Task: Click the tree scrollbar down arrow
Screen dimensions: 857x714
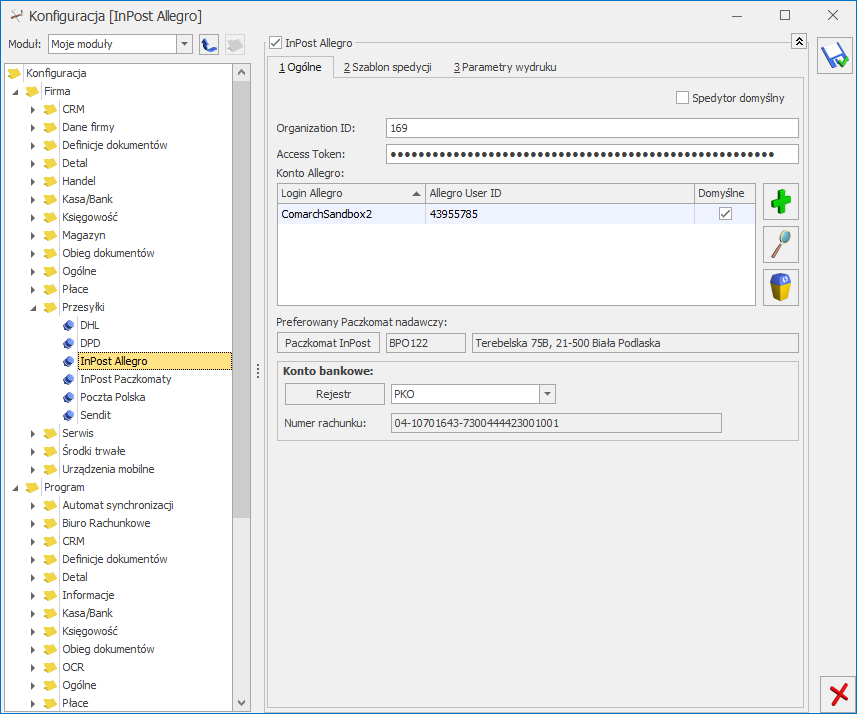Action: 242,703
